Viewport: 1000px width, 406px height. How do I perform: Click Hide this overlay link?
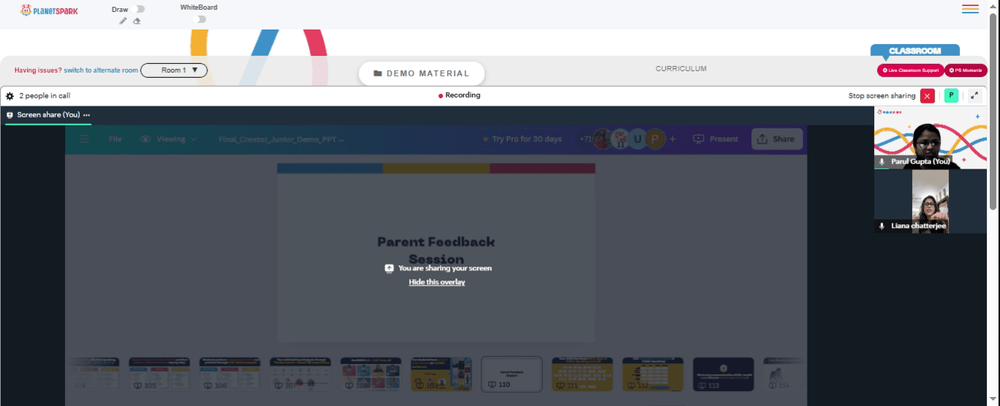[437, 282]
